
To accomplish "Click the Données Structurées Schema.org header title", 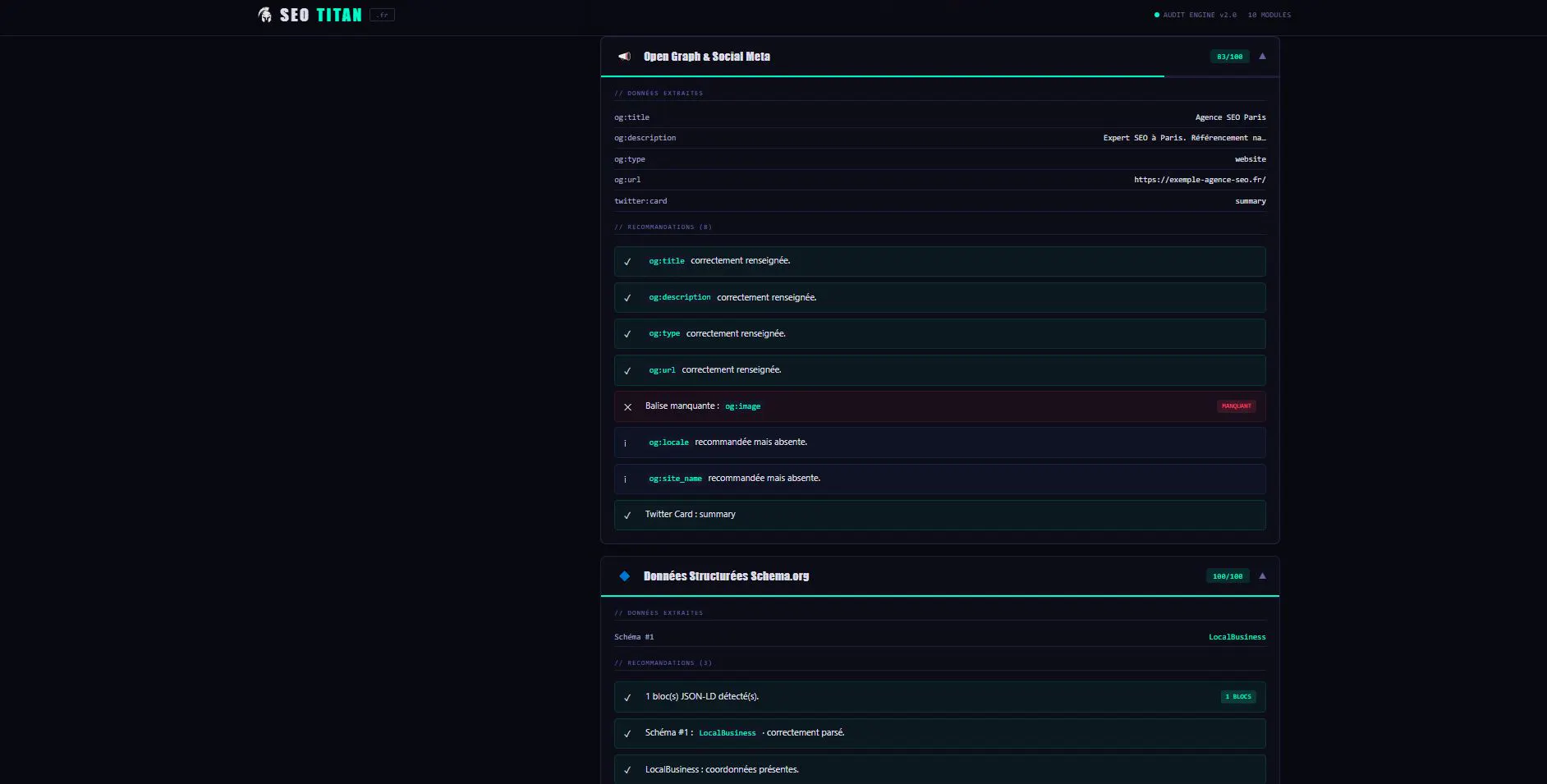I will tap(727, 576).
